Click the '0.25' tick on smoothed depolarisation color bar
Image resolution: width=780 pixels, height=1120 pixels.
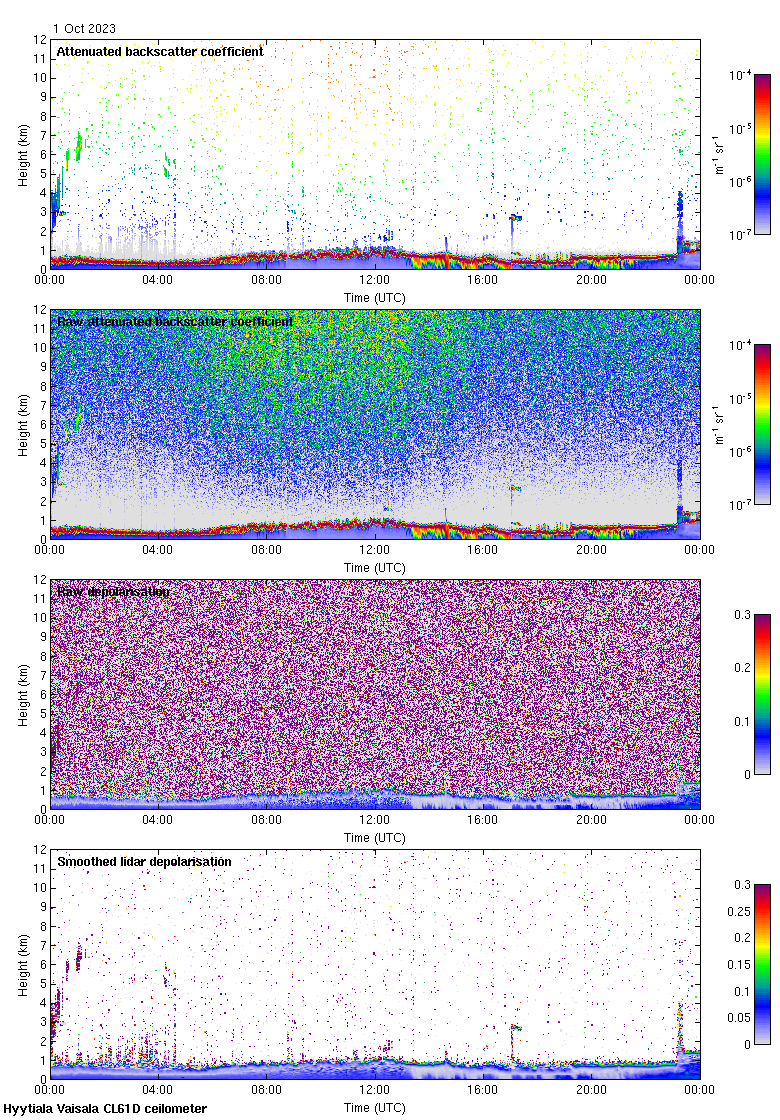pyautogui.click(x=739, y=911)
